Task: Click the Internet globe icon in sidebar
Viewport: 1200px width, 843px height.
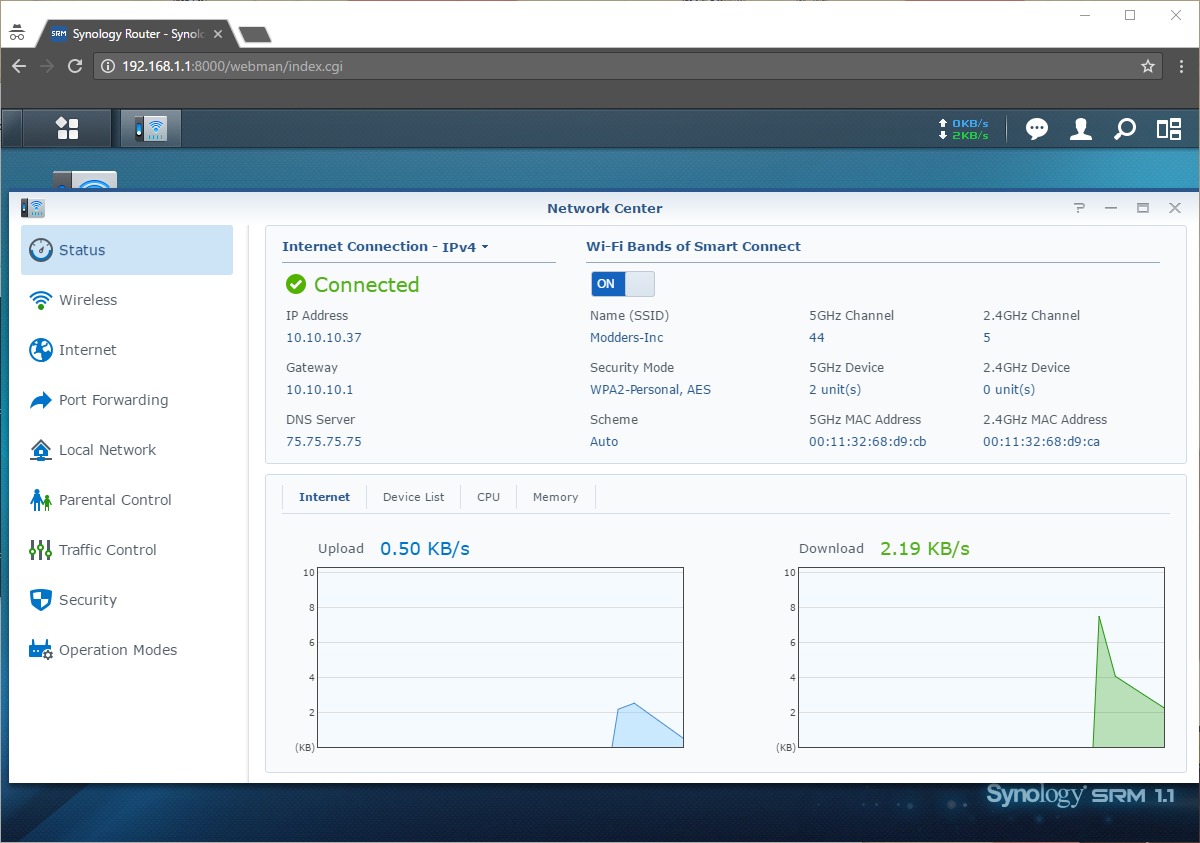Action: point(41,350)
